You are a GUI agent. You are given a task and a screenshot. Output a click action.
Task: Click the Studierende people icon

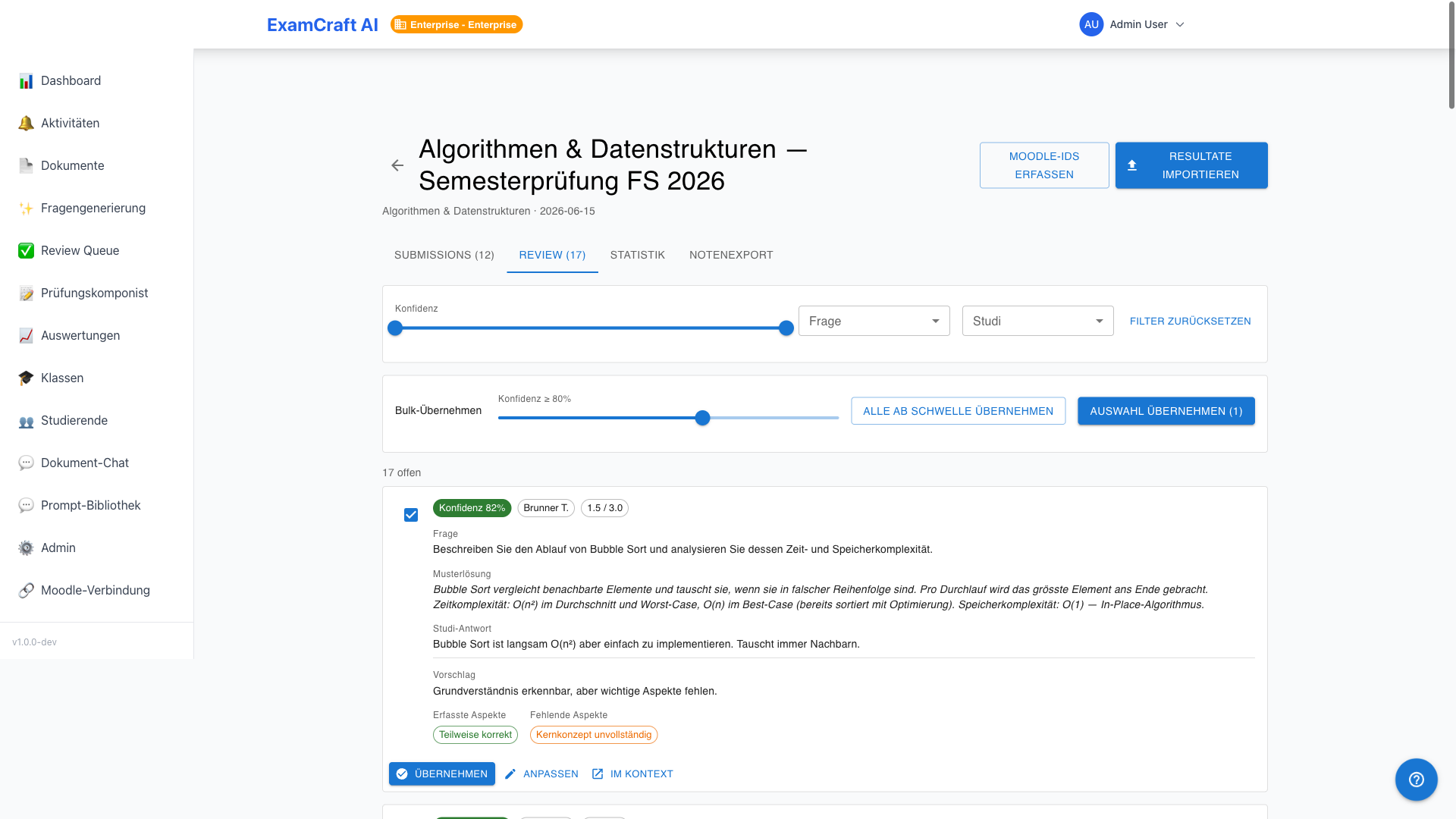point(26,421)
